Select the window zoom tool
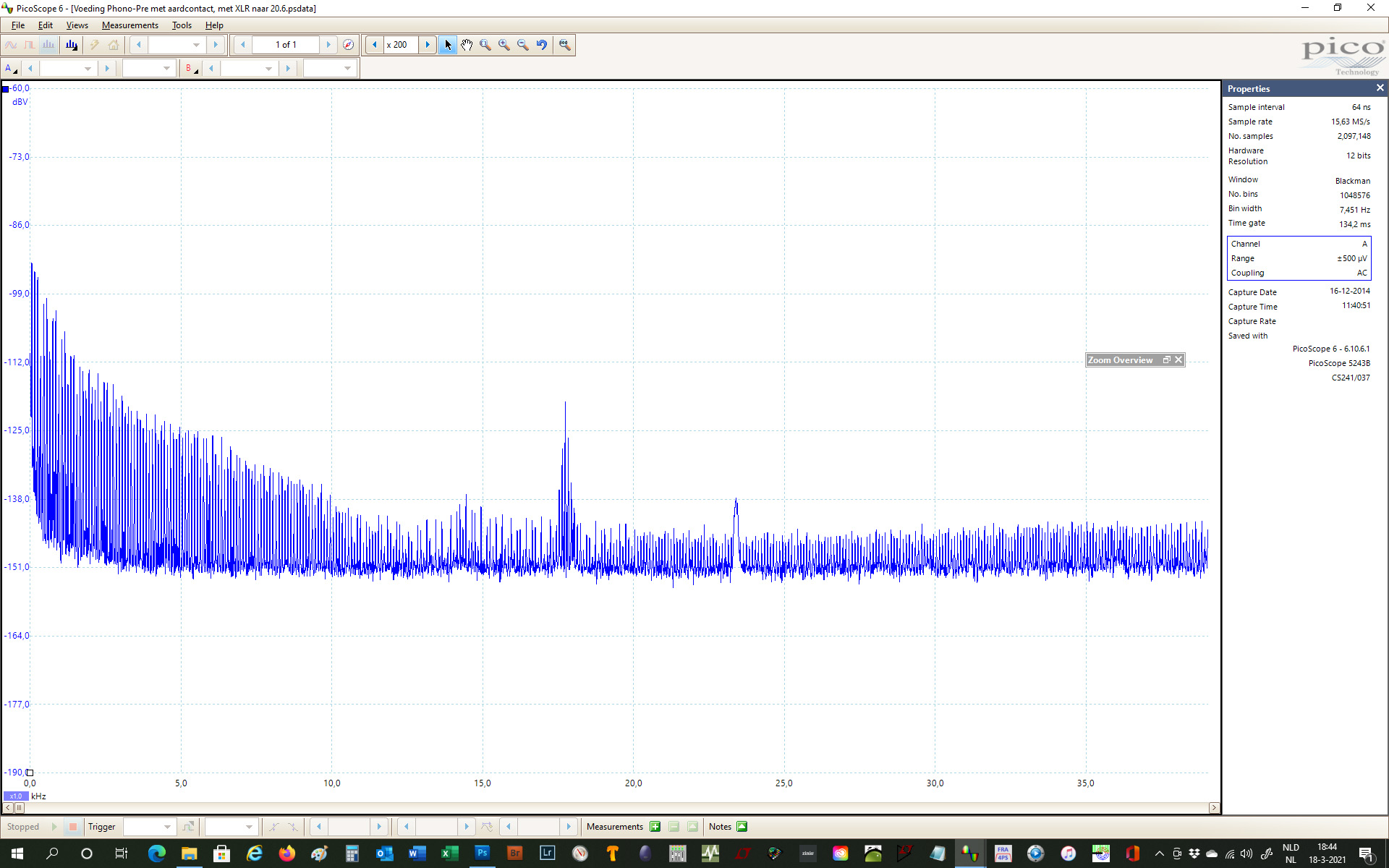Image resolution: width=1389 pixels, height=868 pixels. 485,45
